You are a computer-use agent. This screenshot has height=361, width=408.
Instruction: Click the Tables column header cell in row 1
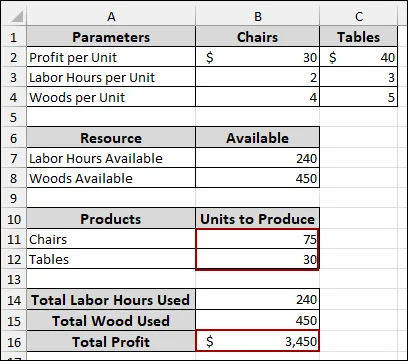pos(359,37)
